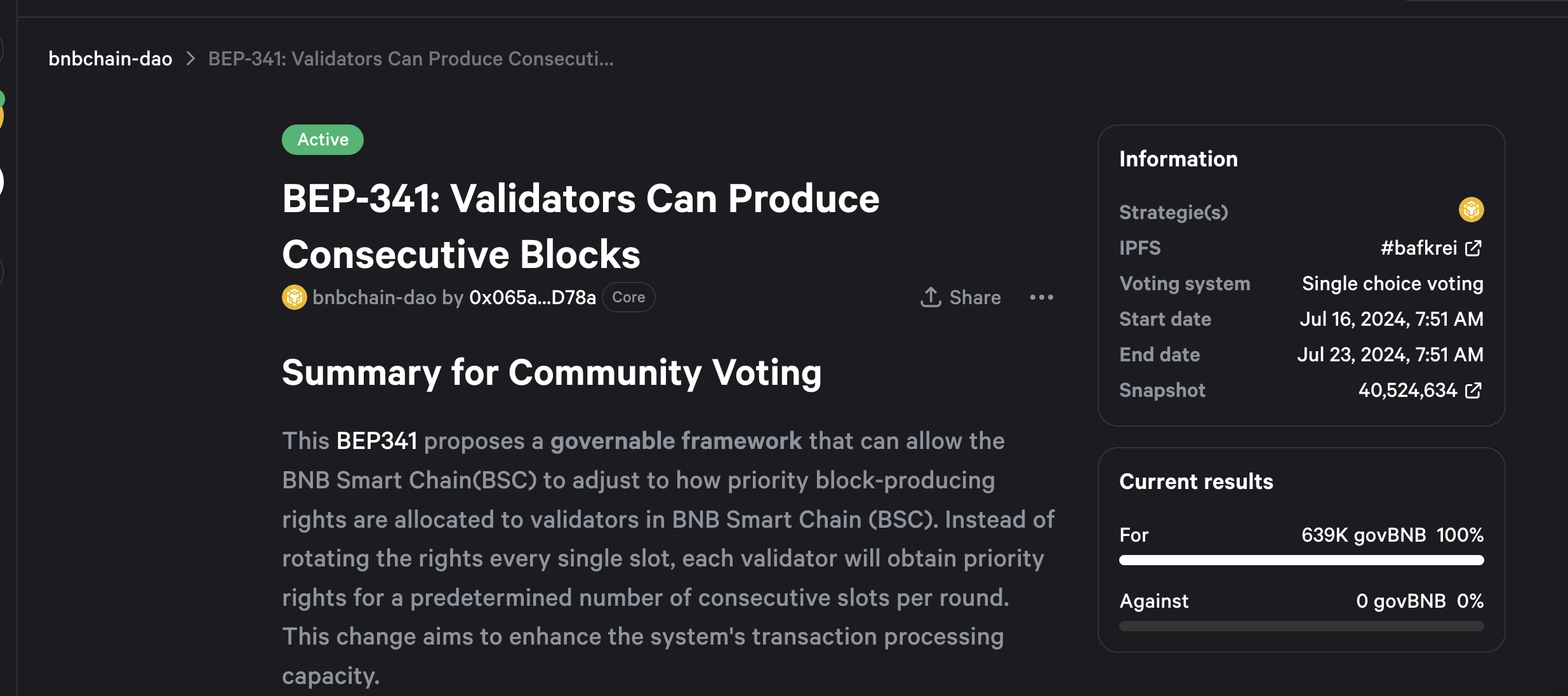1568x696 pixels.
Task: Click the snapshot number 40,524,634
Action: point(1407,390)
